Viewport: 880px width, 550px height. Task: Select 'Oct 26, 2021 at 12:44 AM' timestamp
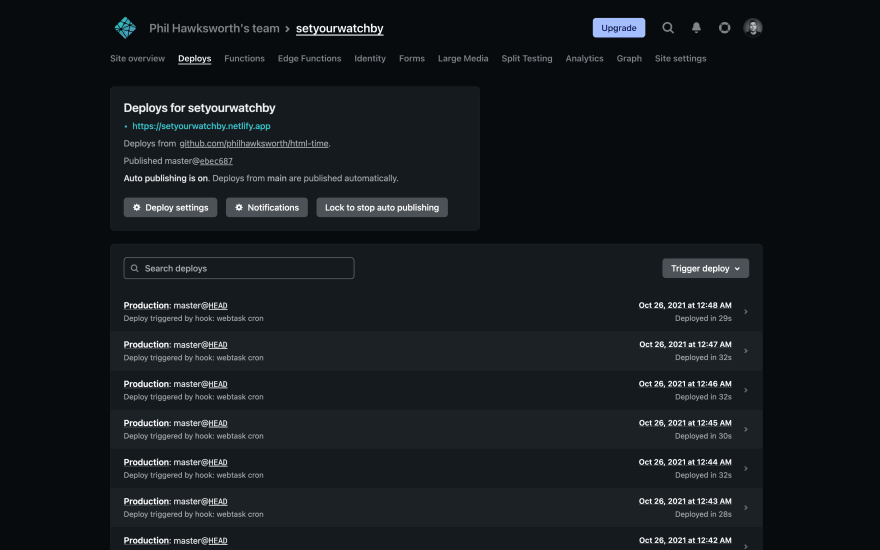point(685,462)
